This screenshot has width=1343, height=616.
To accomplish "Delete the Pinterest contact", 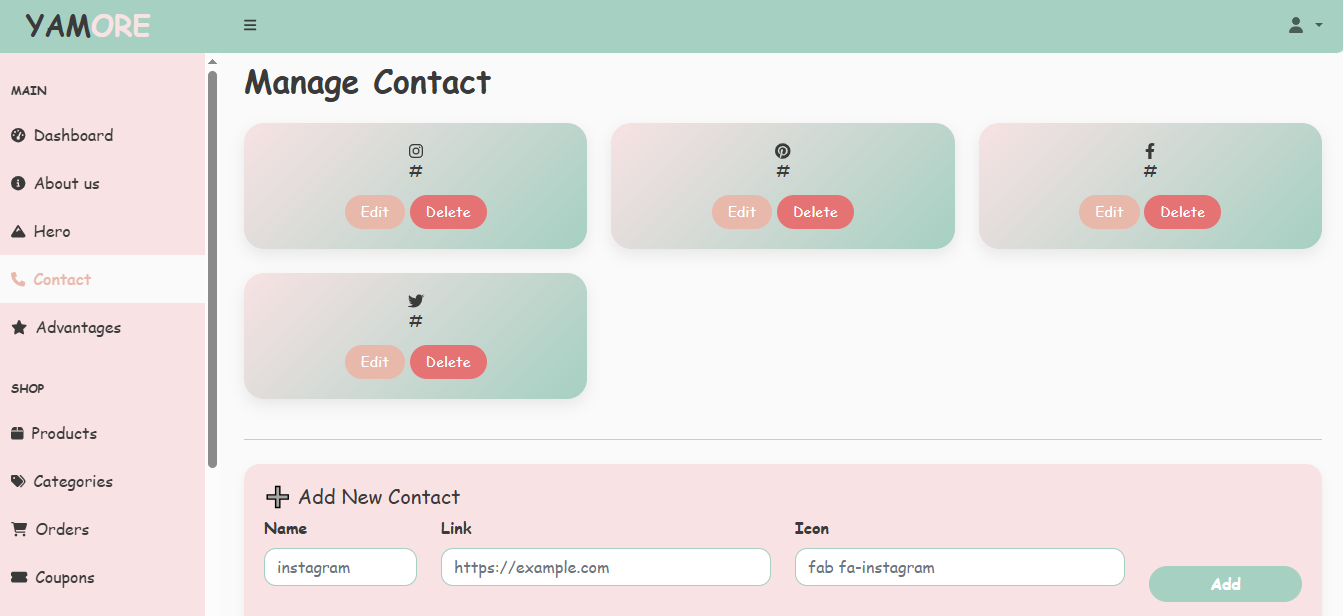I will pyautogui.click(x=815, y=212).
